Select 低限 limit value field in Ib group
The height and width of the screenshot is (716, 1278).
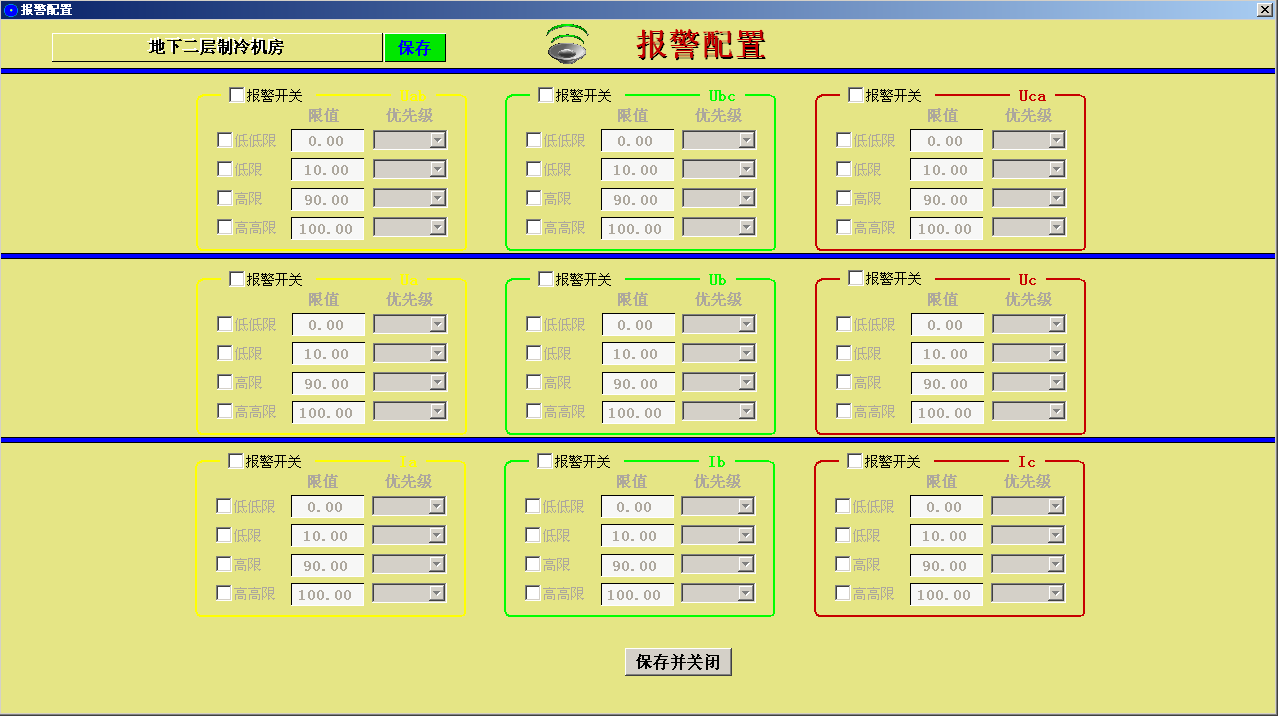click(x=636, y=536)
